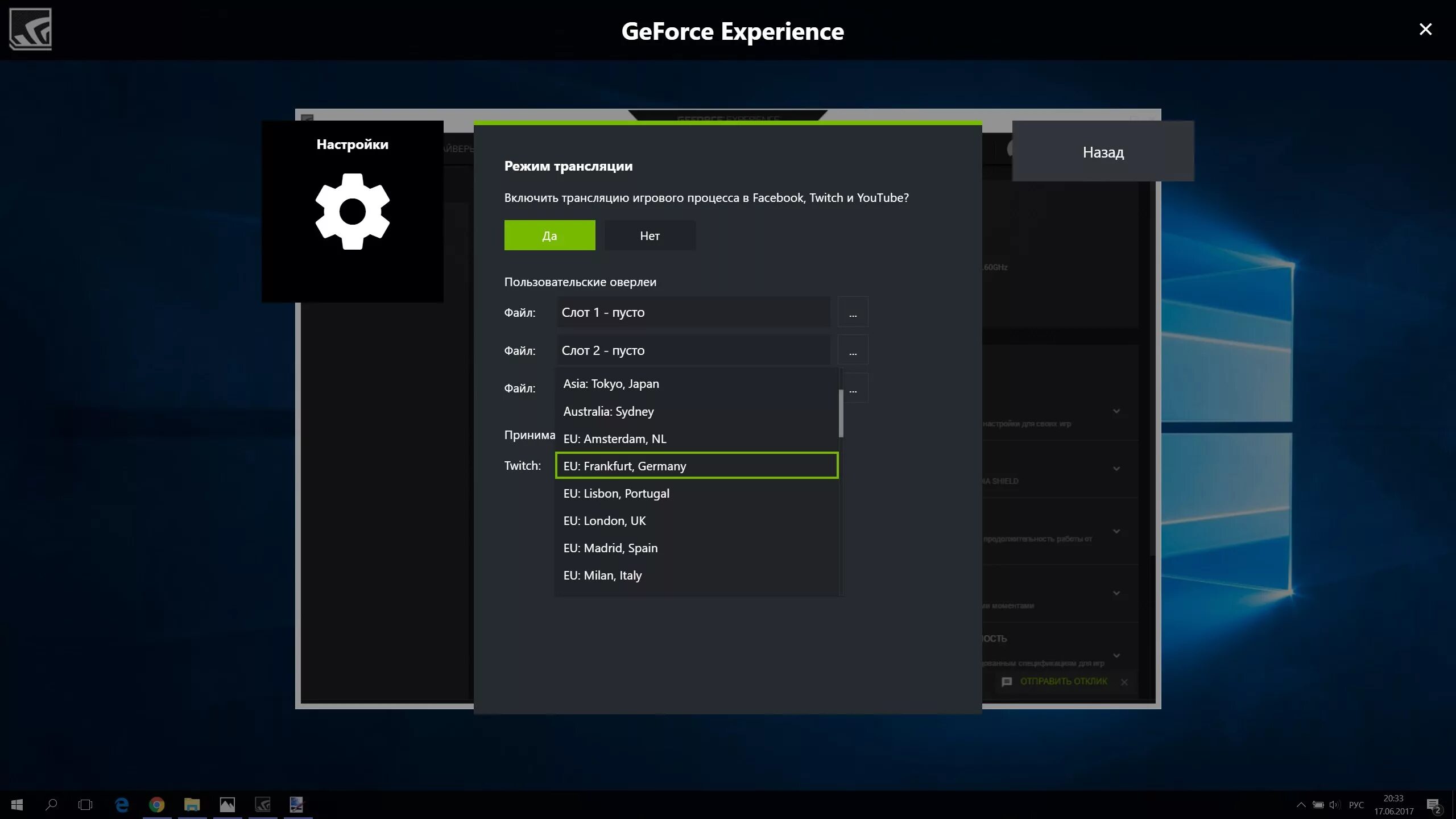The image size is (1456, 819).
Task: Pick EU: Frankfurt, Germany server
Action: [696, 465]
